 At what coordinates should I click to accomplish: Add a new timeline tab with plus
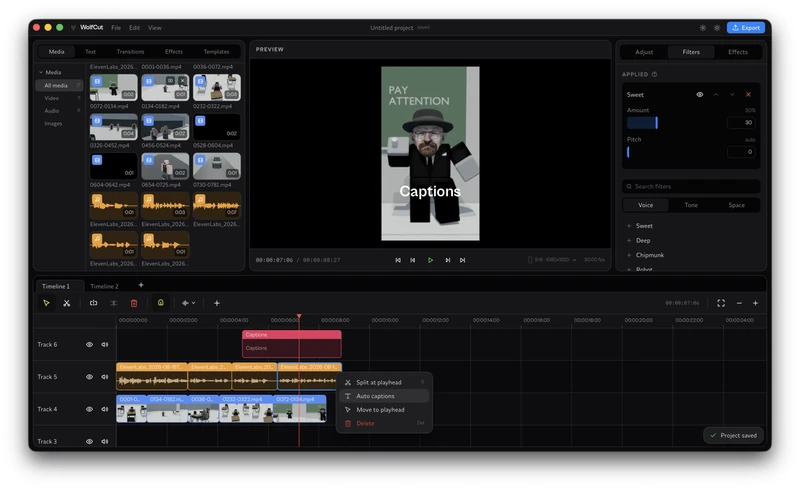(141, 285)
